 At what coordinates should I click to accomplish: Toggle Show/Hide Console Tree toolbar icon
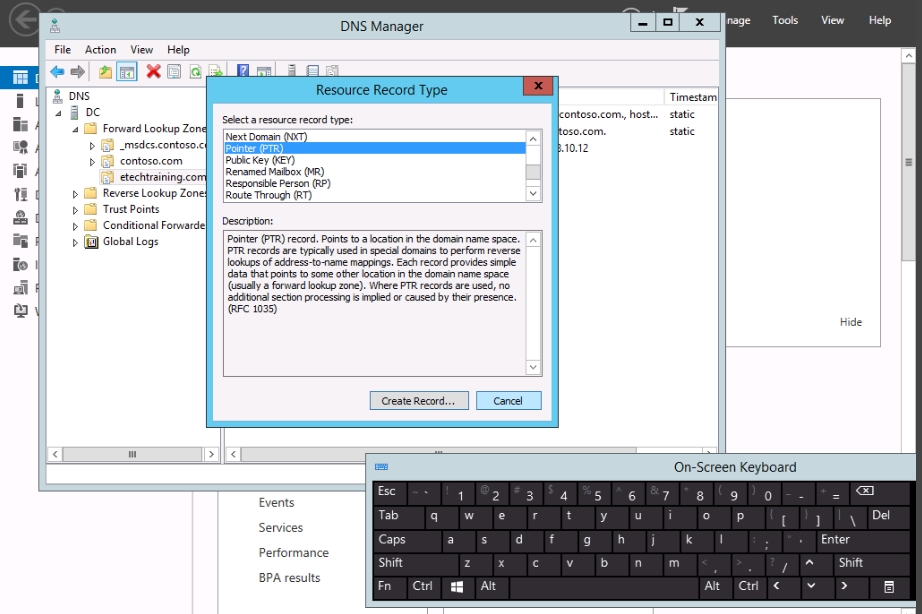127,71
